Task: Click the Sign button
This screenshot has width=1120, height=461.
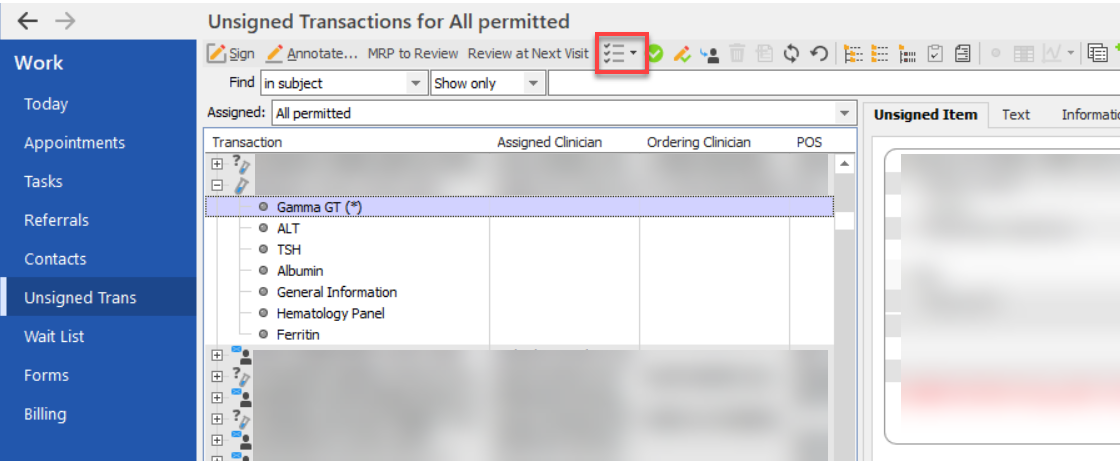Action: pos(231,54)
